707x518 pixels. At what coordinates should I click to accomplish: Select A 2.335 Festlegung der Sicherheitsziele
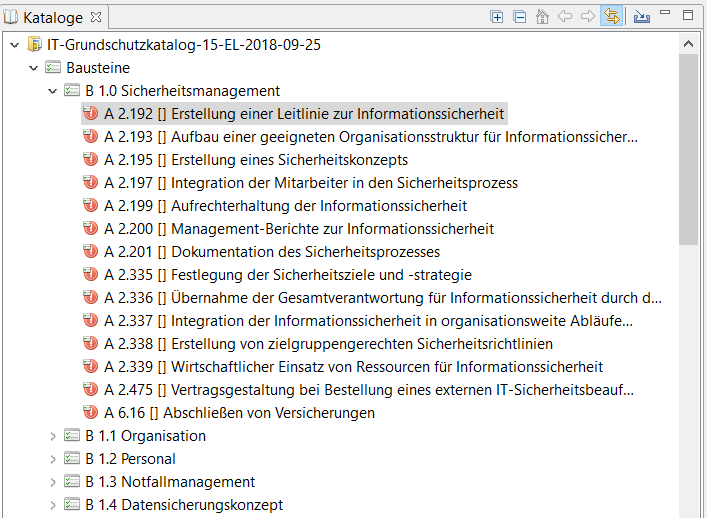pos(288,275)
